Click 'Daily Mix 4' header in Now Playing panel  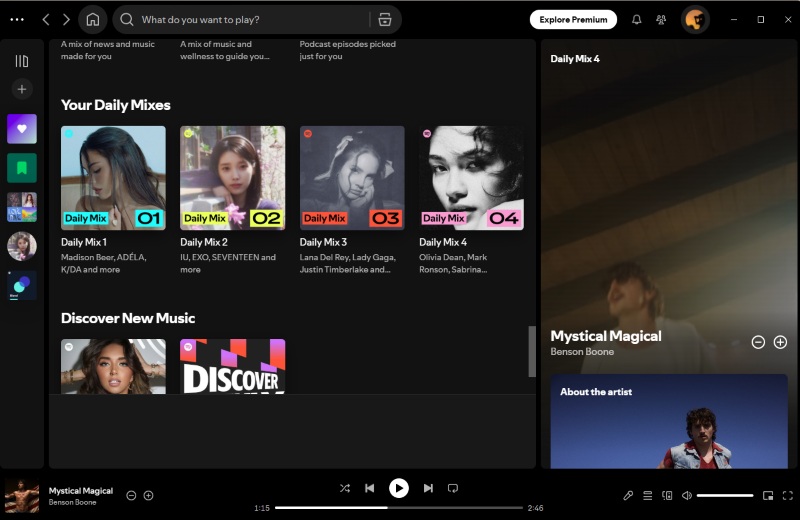[x=575, y=59]
